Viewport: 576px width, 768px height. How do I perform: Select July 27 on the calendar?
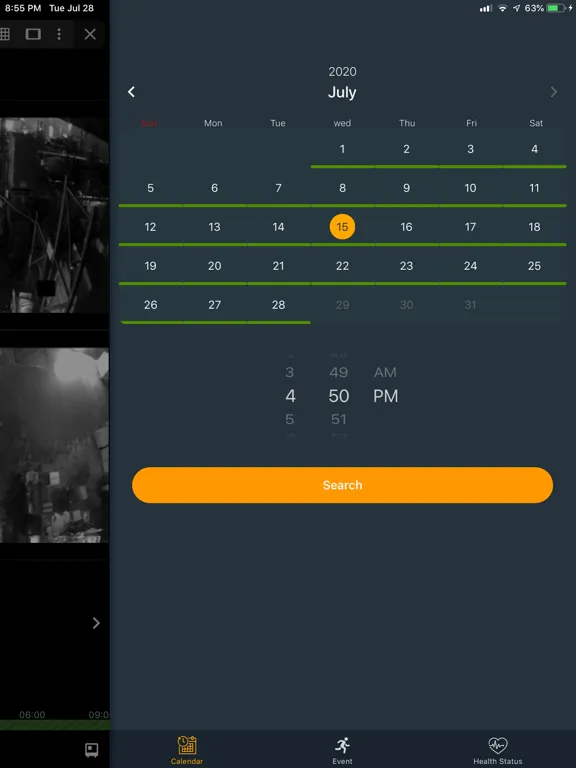tap(215, 305)
